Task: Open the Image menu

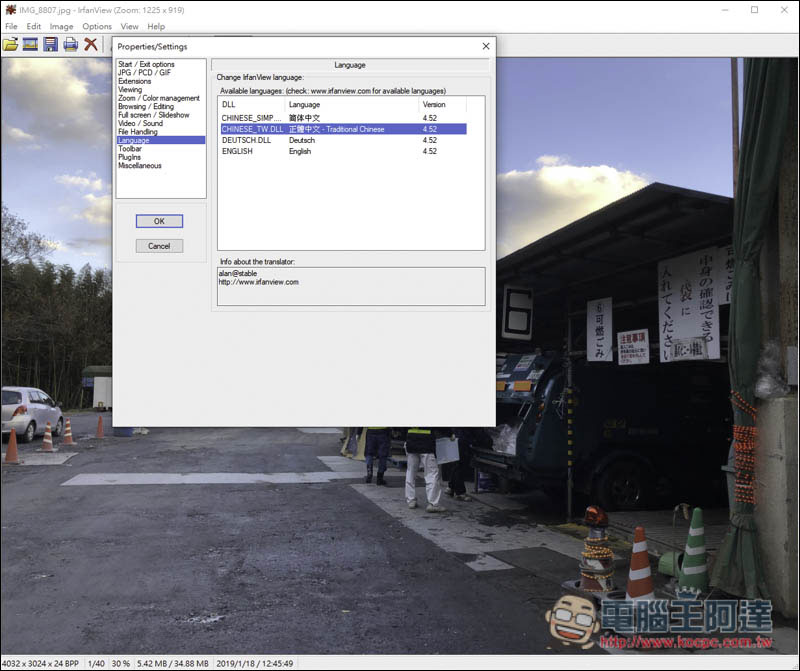Action: (61, 26)
